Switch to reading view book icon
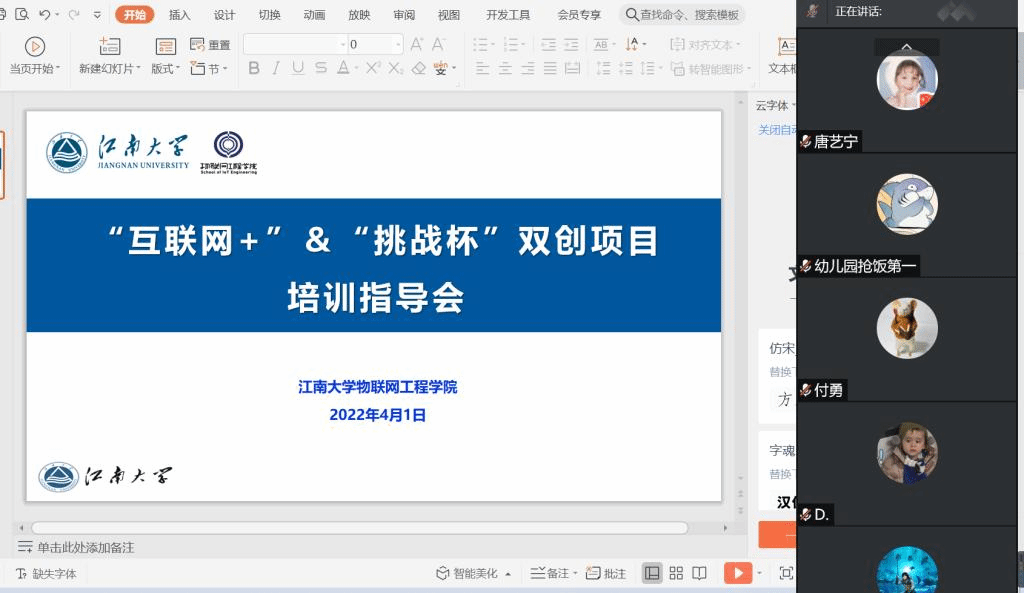 click(x=700, y=573)
